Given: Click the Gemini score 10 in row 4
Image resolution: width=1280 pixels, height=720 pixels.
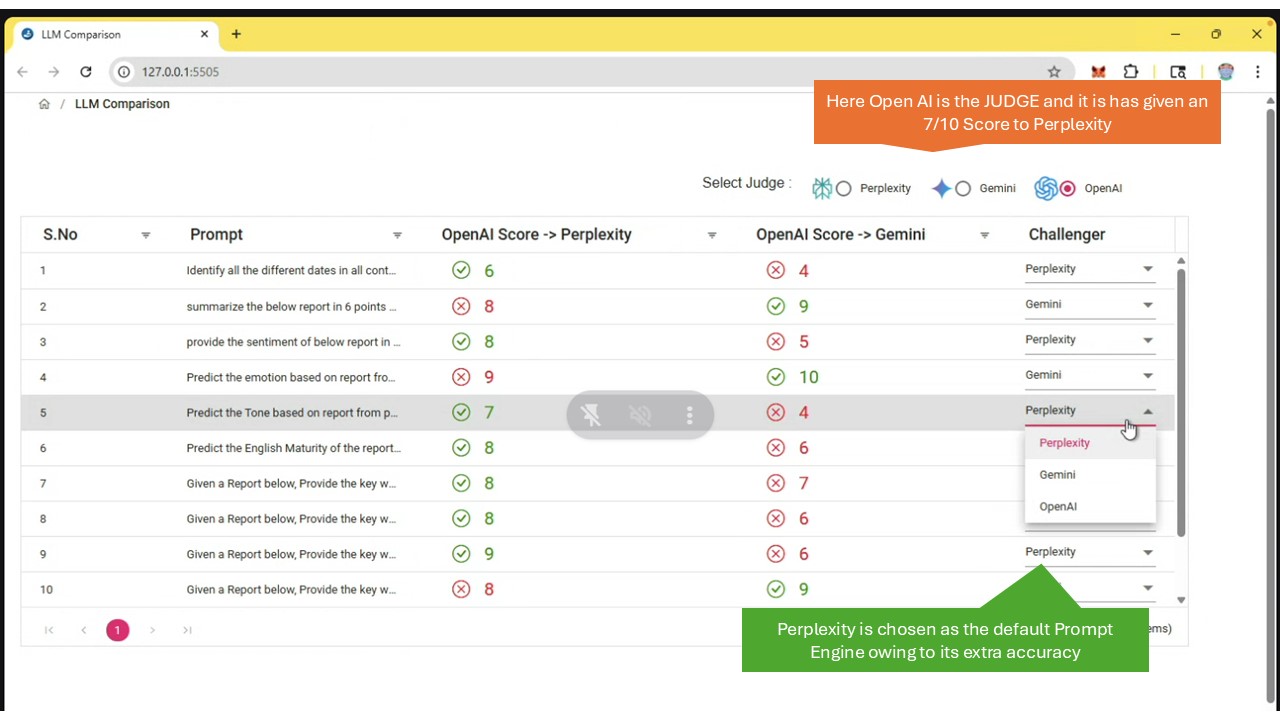Looking at the screenshot, I should [x=808, y=377].
